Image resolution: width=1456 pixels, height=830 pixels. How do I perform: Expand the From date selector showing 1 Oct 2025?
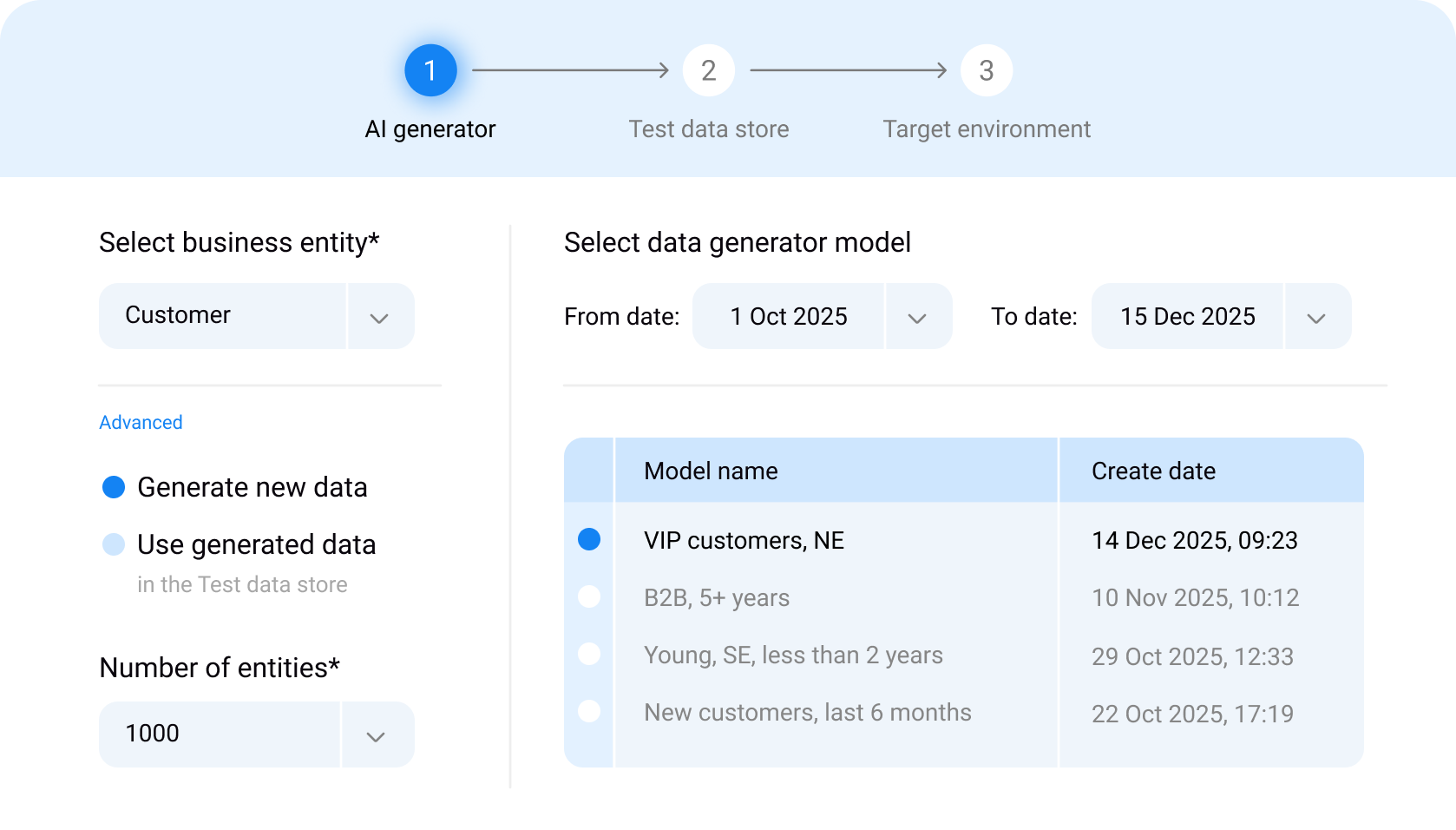[x=918, y=316]
